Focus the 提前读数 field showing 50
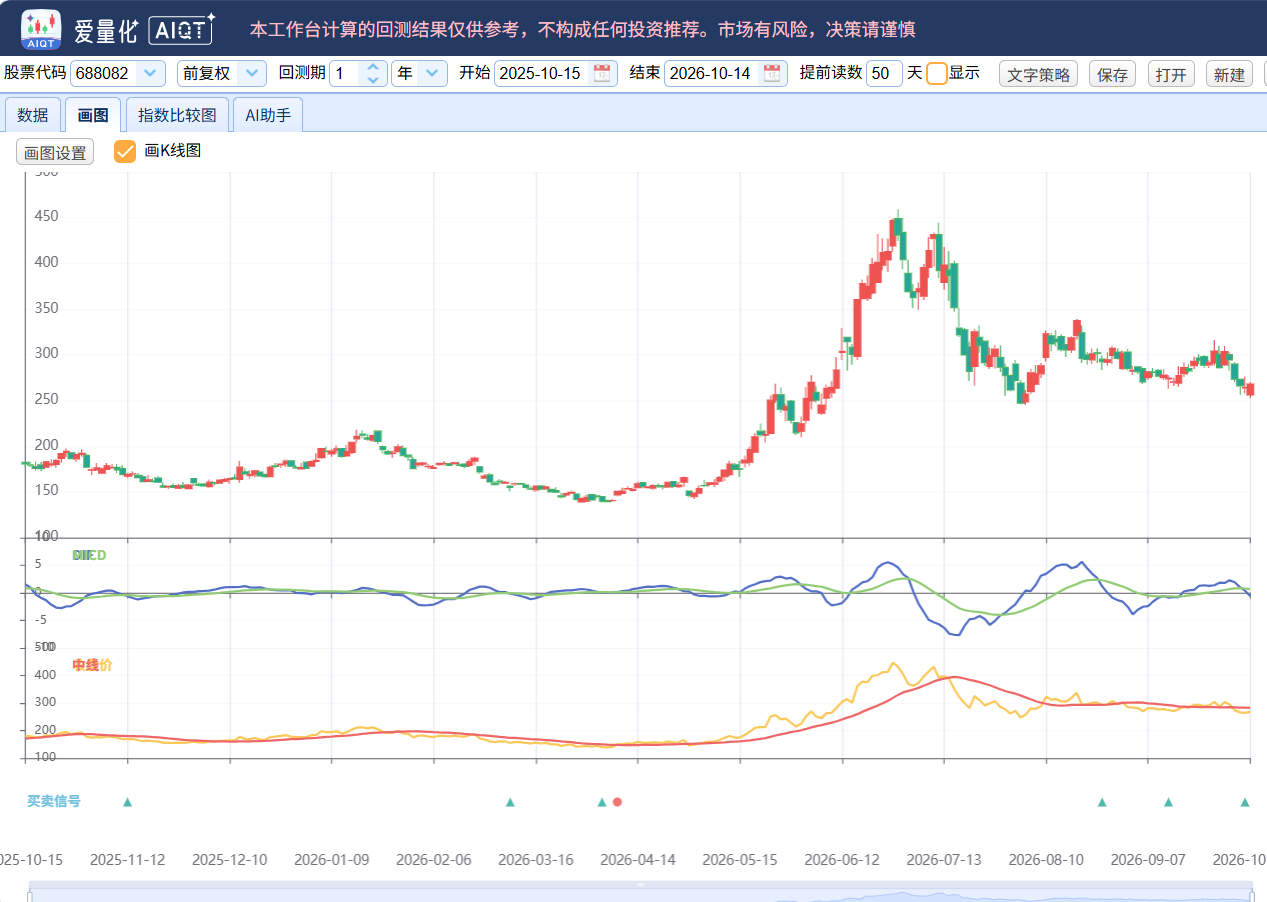The height and width of the screenshot is (902, 1267). (x=884, y=73)
